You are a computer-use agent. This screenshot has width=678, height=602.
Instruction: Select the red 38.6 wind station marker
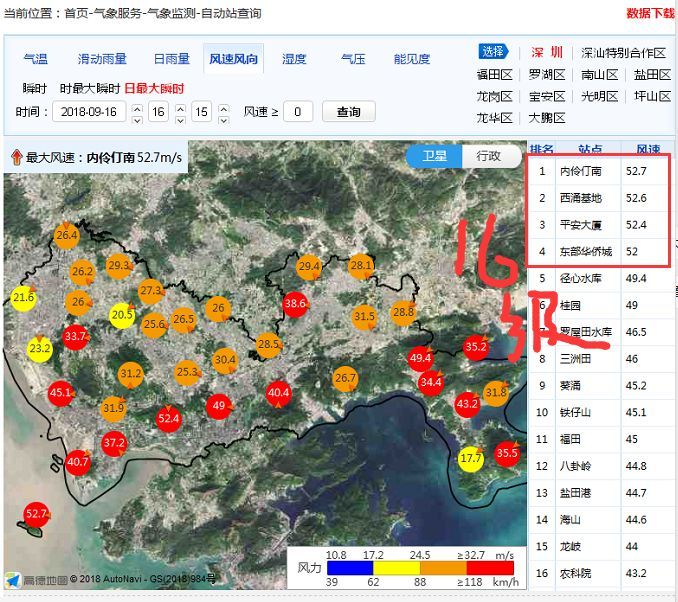point(295,303)
